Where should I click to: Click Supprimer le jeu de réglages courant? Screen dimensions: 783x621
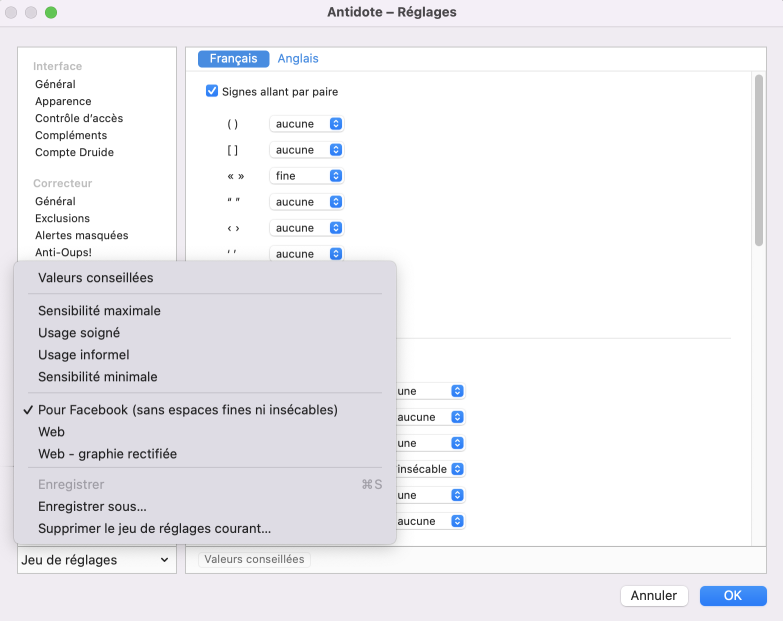pos(154,529)
